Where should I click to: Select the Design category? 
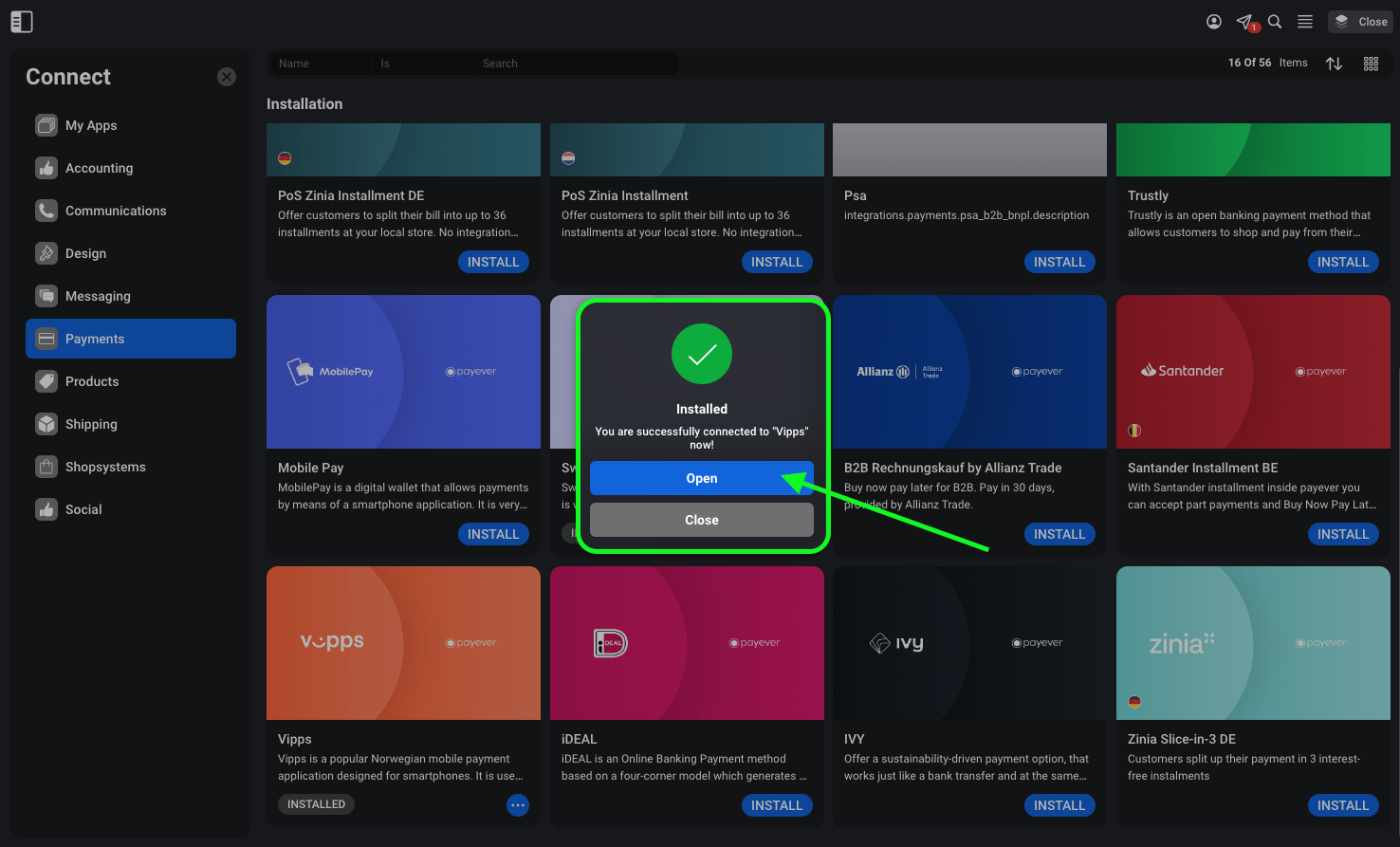click(131, 253)
